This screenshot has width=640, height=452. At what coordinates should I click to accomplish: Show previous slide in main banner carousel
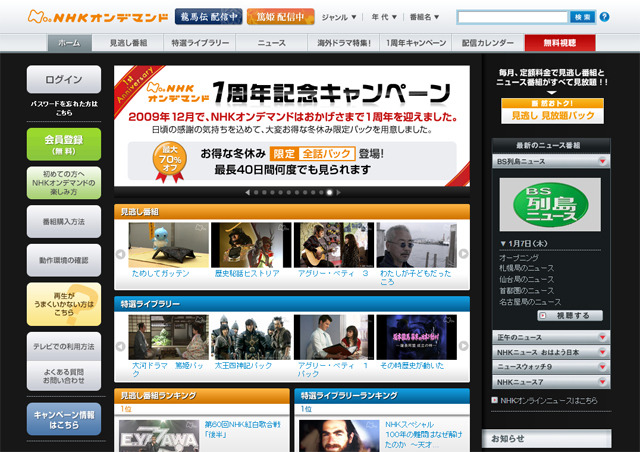tap(247, 192)
